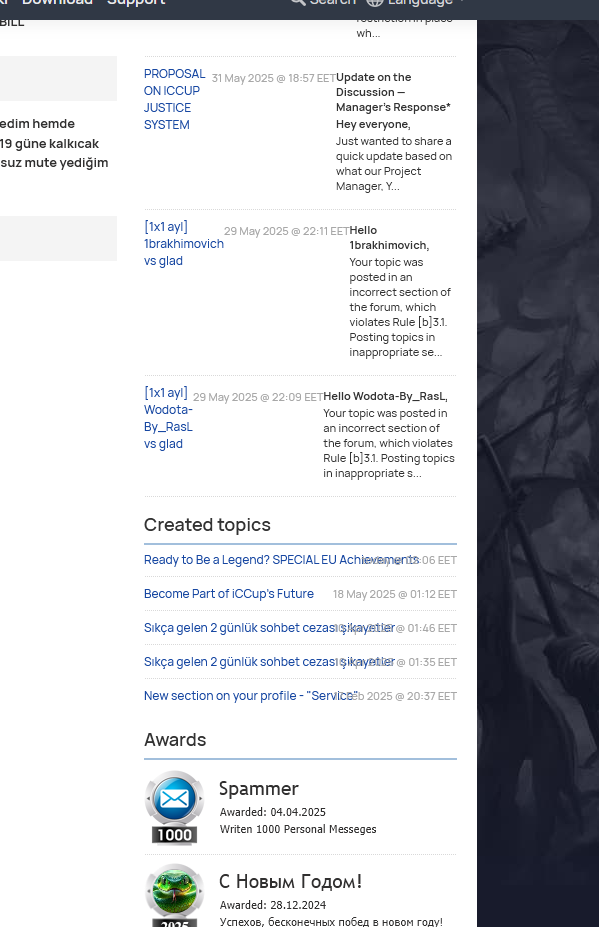Click the Spammer award title
599x927 pixels.
pos(258,789)
